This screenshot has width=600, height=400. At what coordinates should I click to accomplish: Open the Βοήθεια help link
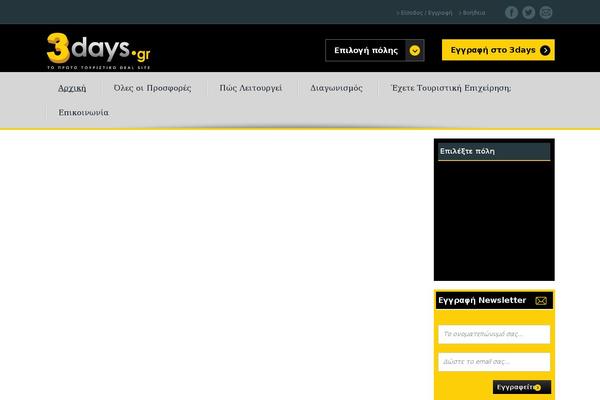[472, 13]
